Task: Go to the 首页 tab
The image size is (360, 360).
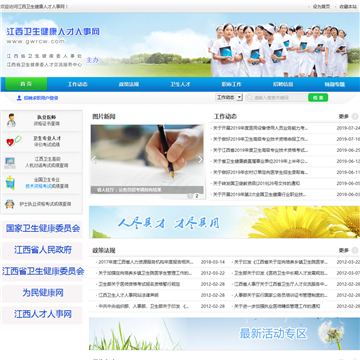Action: click(x=26, y=84)
